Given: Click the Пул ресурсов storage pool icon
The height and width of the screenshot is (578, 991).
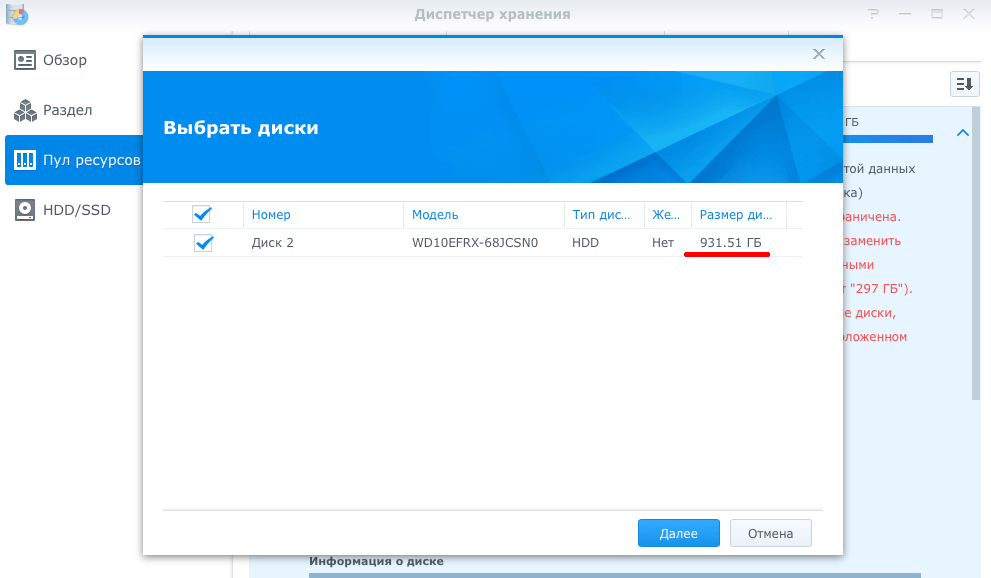Looking at the screenshot, I should pos(25,160).
